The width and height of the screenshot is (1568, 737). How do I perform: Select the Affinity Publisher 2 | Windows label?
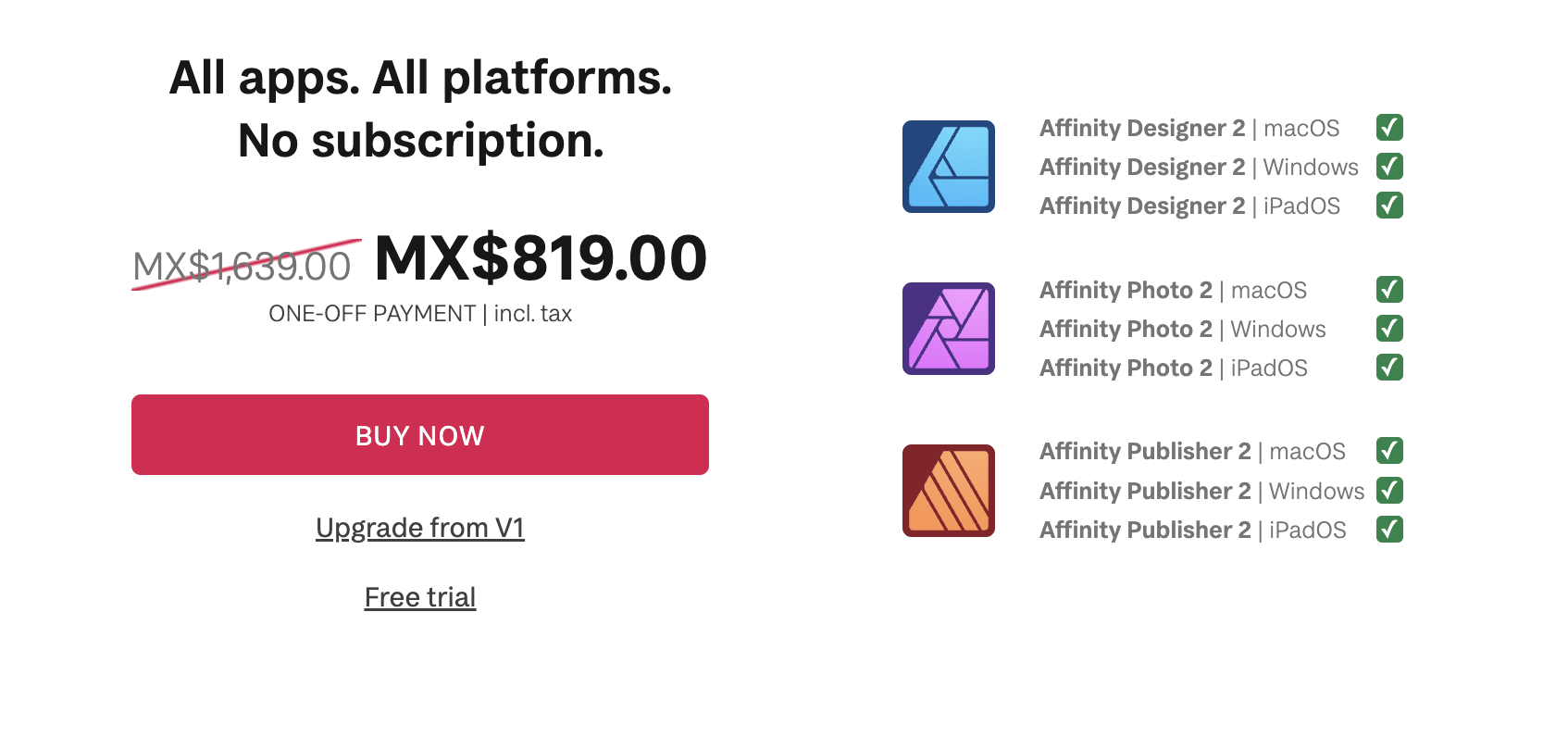click(x=1201, y=491)
